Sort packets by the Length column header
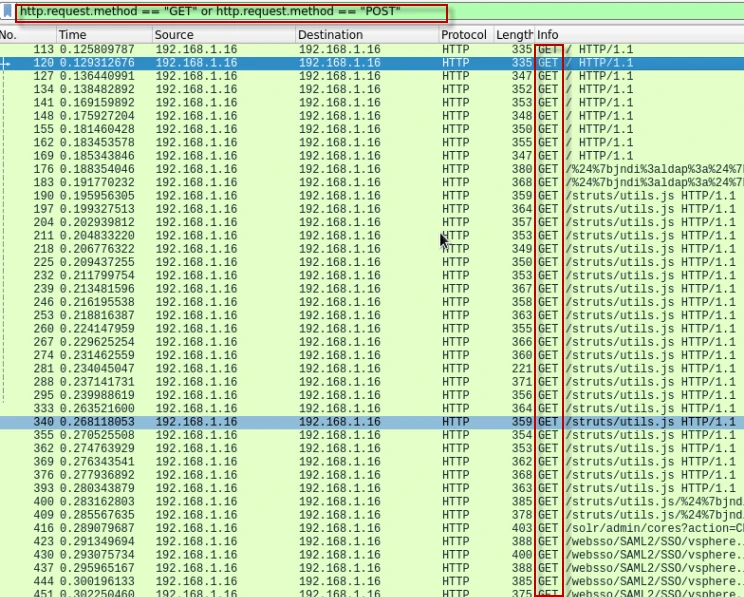Image resolution: width=744 pixels, height=597 pixels. point(514,35)
